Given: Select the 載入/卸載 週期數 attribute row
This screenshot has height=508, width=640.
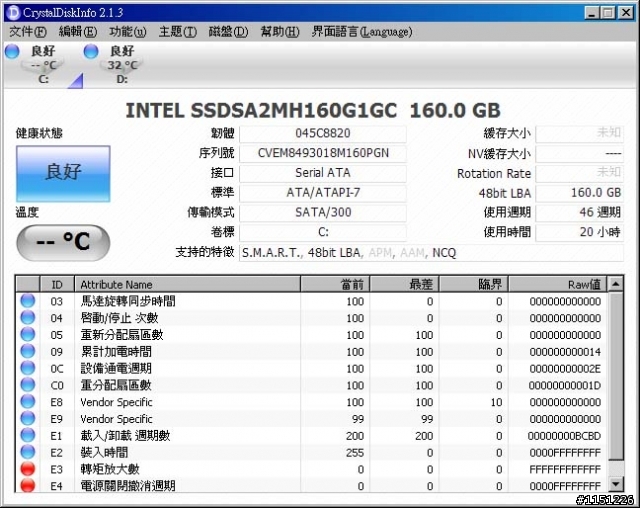Looking at the screenshot, I should [x=311, y=435].
